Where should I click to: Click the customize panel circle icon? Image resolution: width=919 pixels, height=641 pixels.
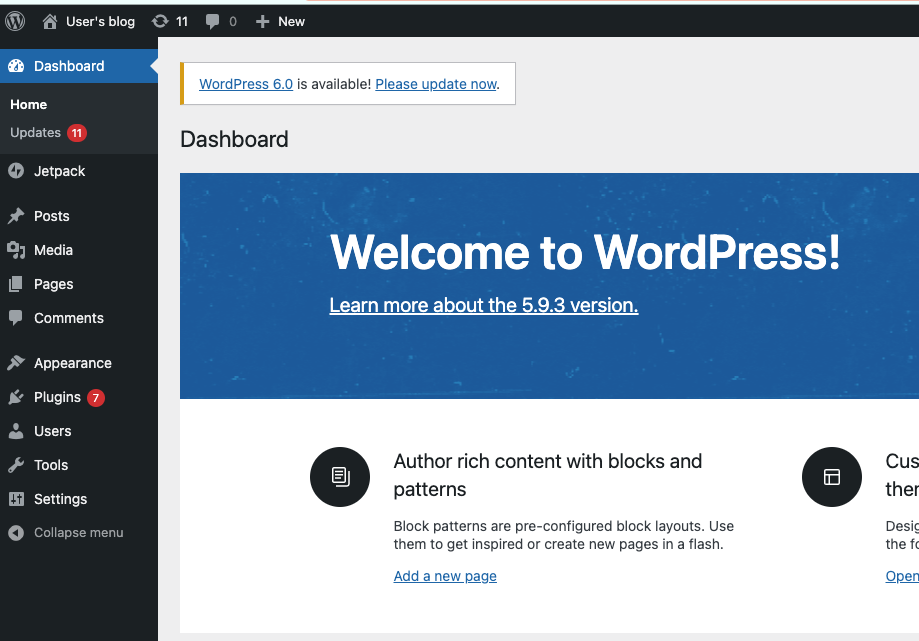[x=832, y=477]
